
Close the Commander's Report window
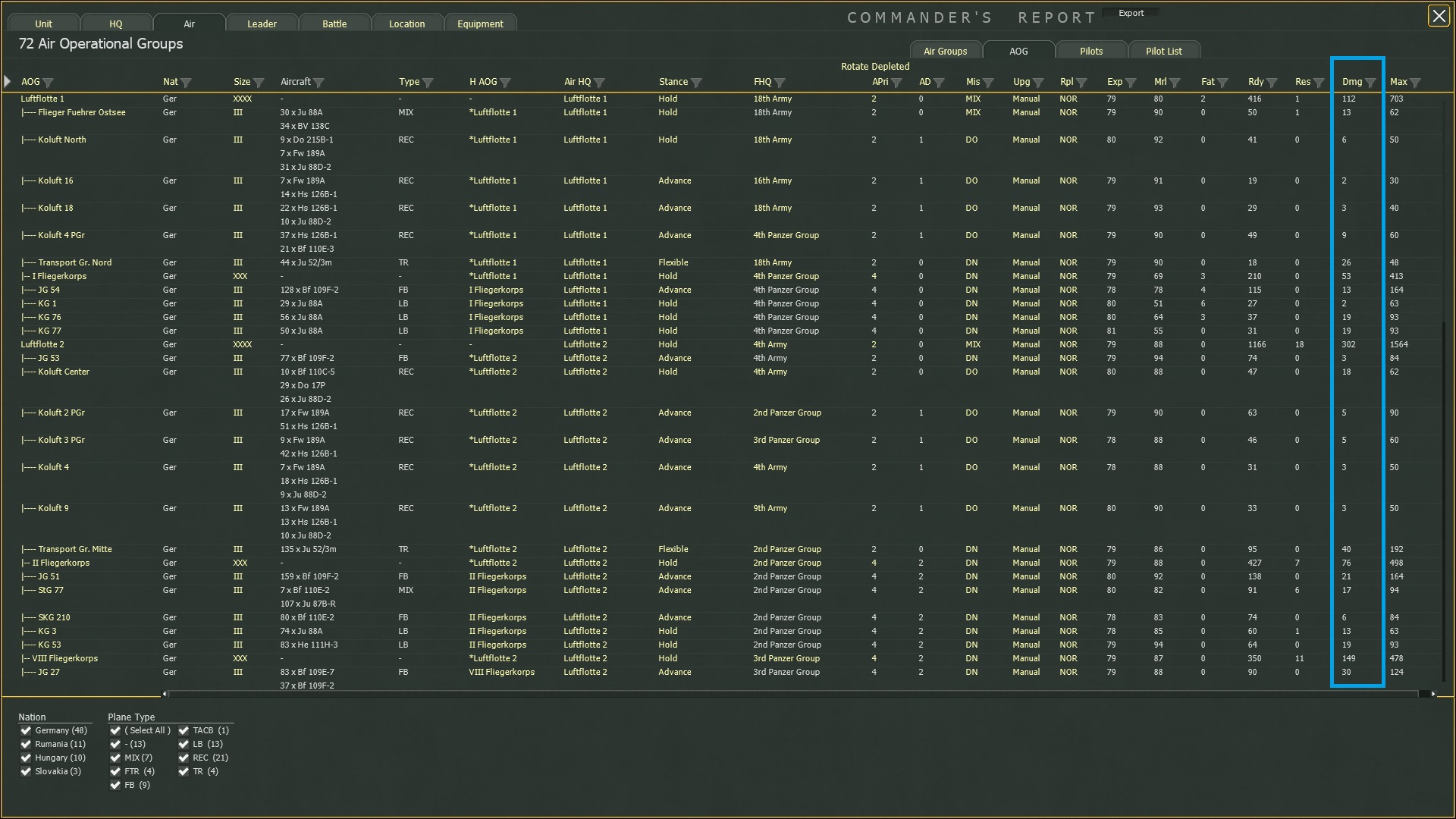pos(1439,16)
